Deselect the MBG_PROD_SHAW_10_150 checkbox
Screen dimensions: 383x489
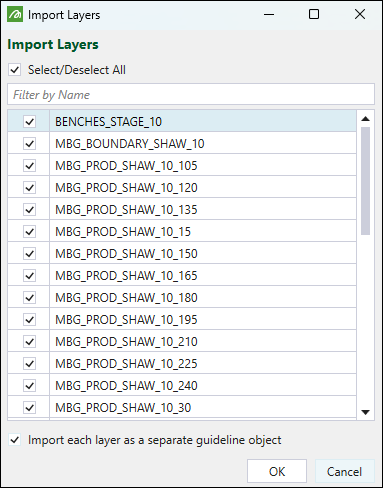point(30,254)
